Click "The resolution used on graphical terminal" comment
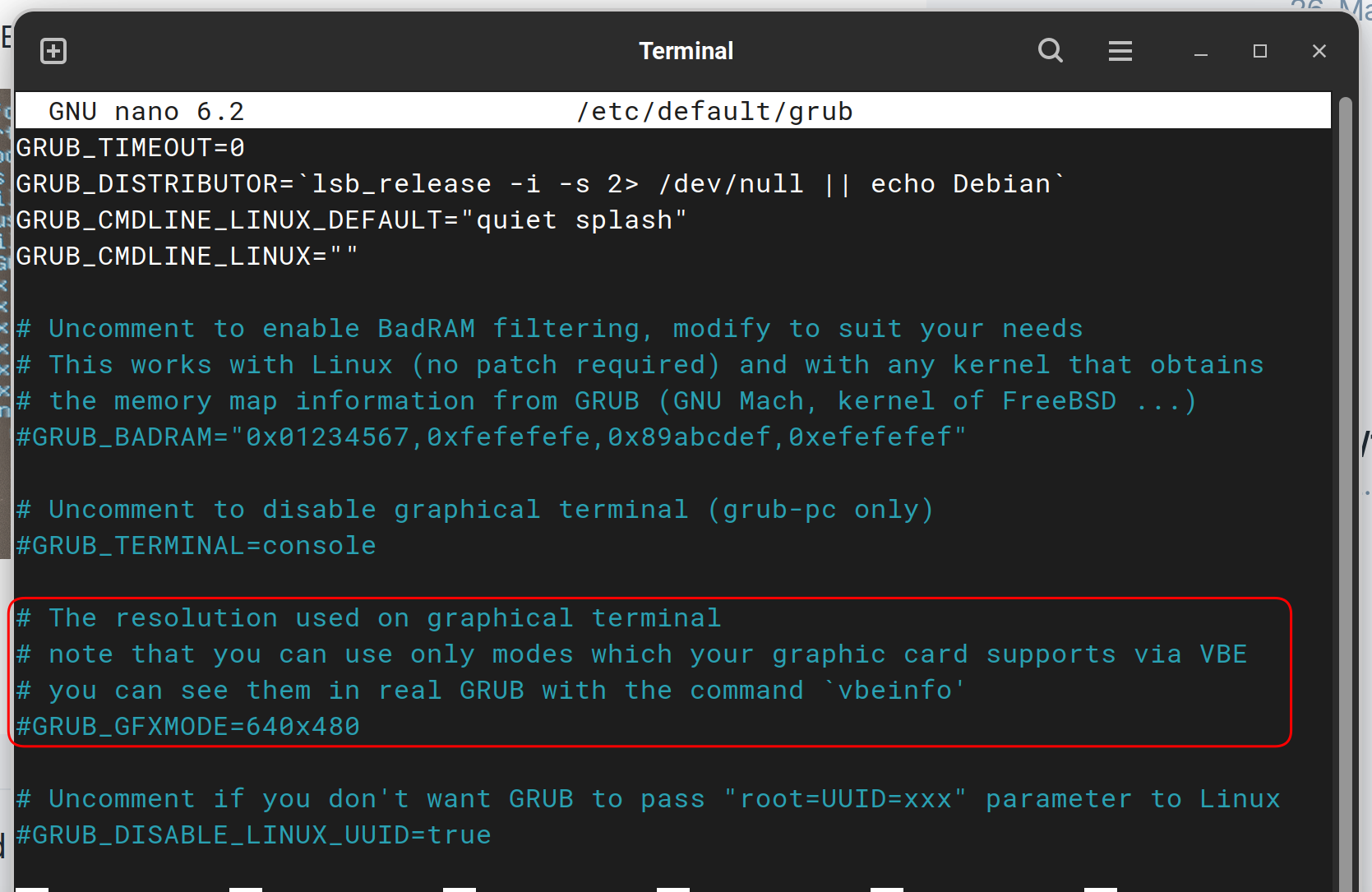 (x=384, y=618)
